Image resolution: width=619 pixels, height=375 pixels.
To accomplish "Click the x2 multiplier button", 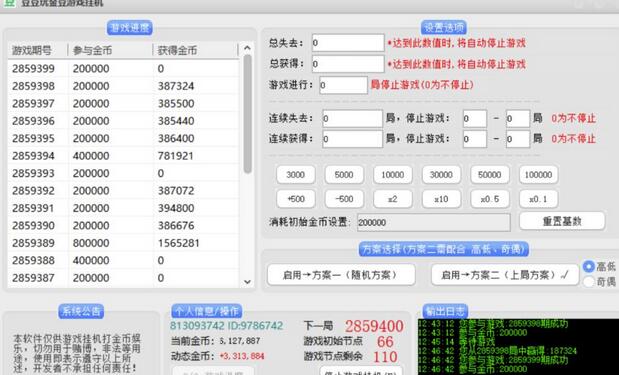I will (x=392, y=199).
